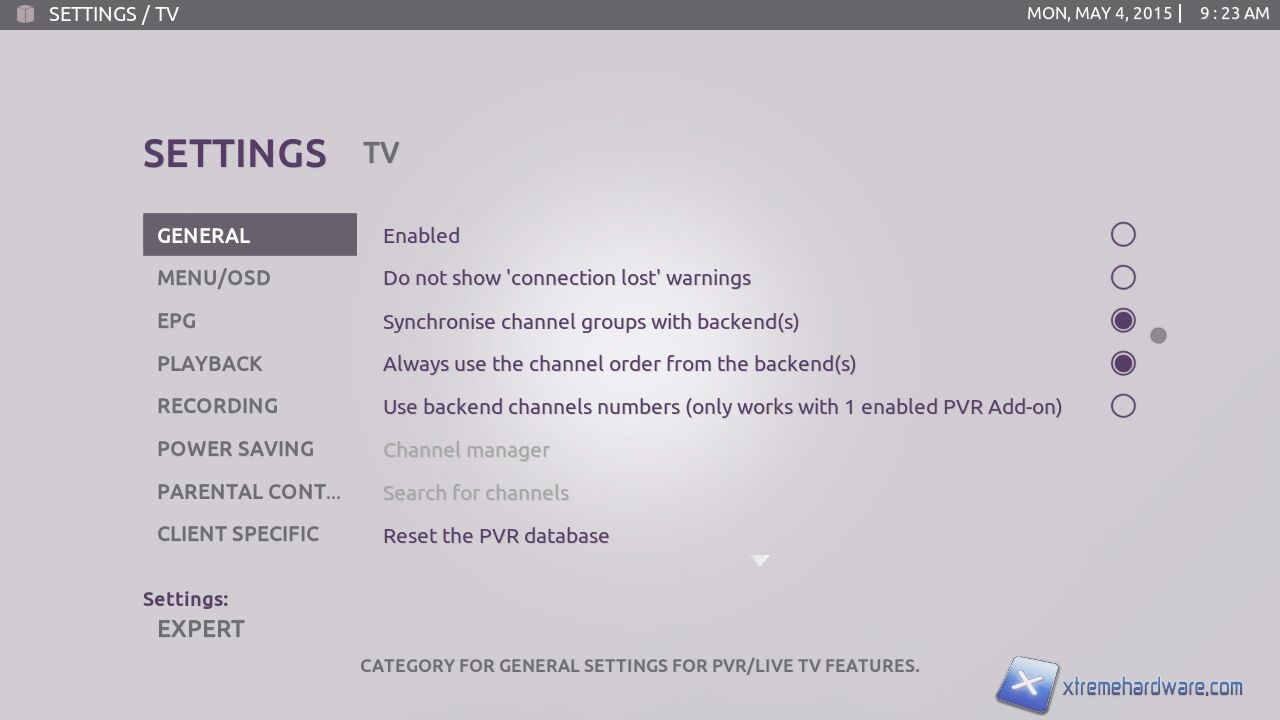The width and height of the screenshot is (1280, 720).
Task: Select the GENERAL category
Action: point(249,235)
